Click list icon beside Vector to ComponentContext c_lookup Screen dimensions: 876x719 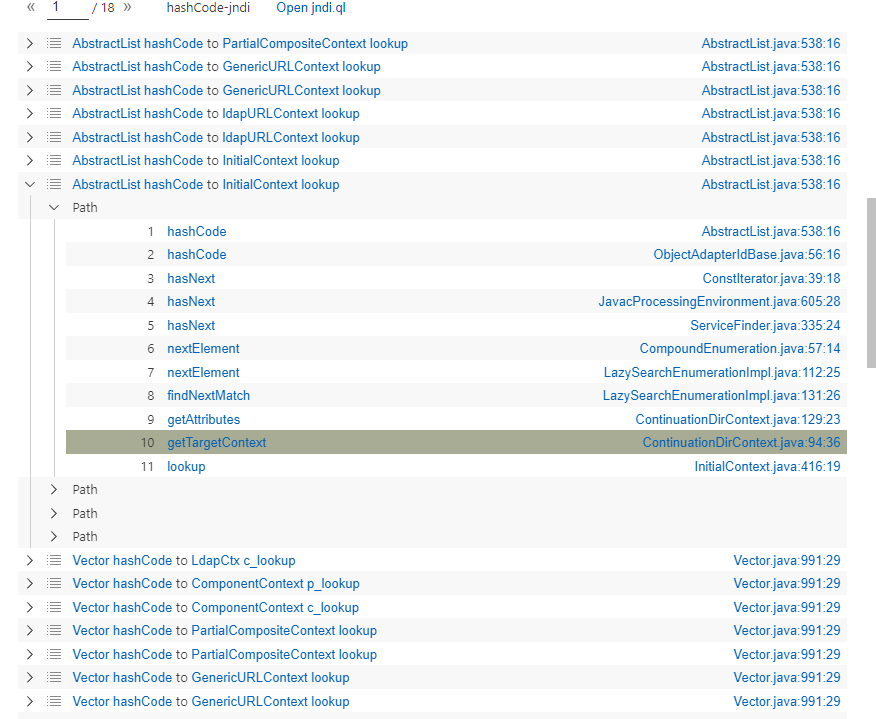(54, 608)
